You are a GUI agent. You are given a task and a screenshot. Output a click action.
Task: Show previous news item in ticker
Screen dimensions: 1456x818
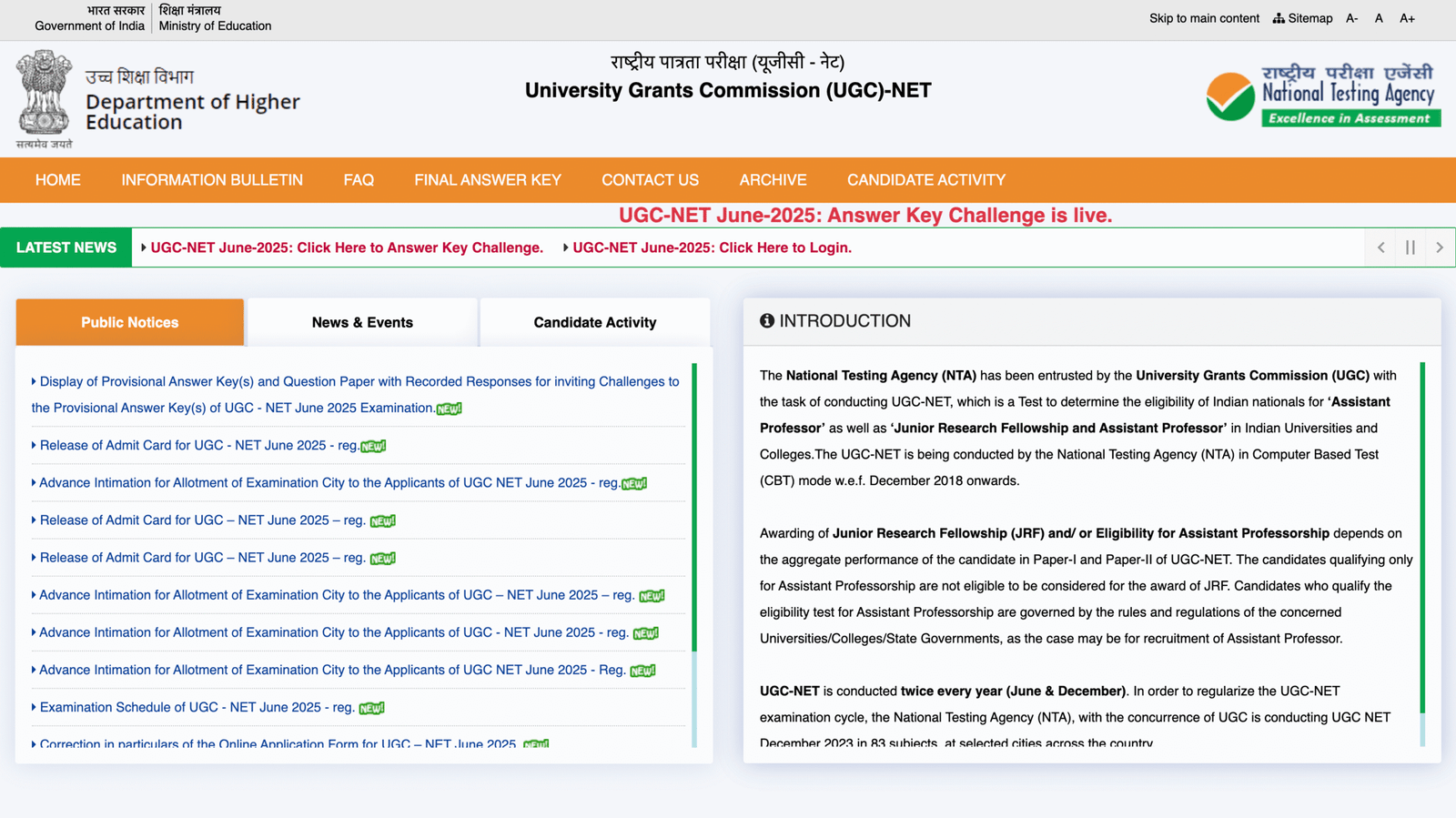[1380, 247]
